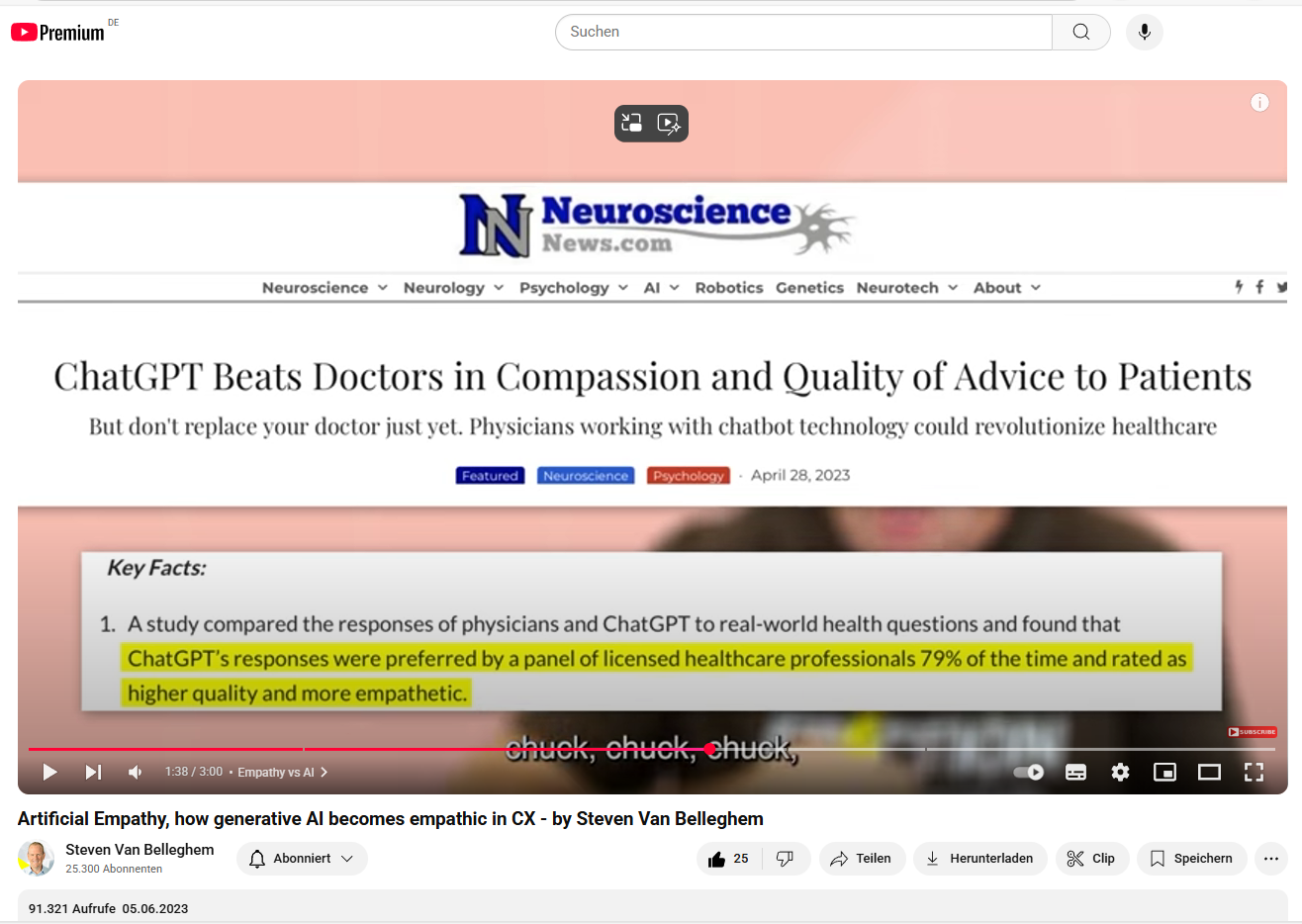1302x924 pixels.
Task: Expand the description with 91.321 Aufrufe
Action: (652, 908)
